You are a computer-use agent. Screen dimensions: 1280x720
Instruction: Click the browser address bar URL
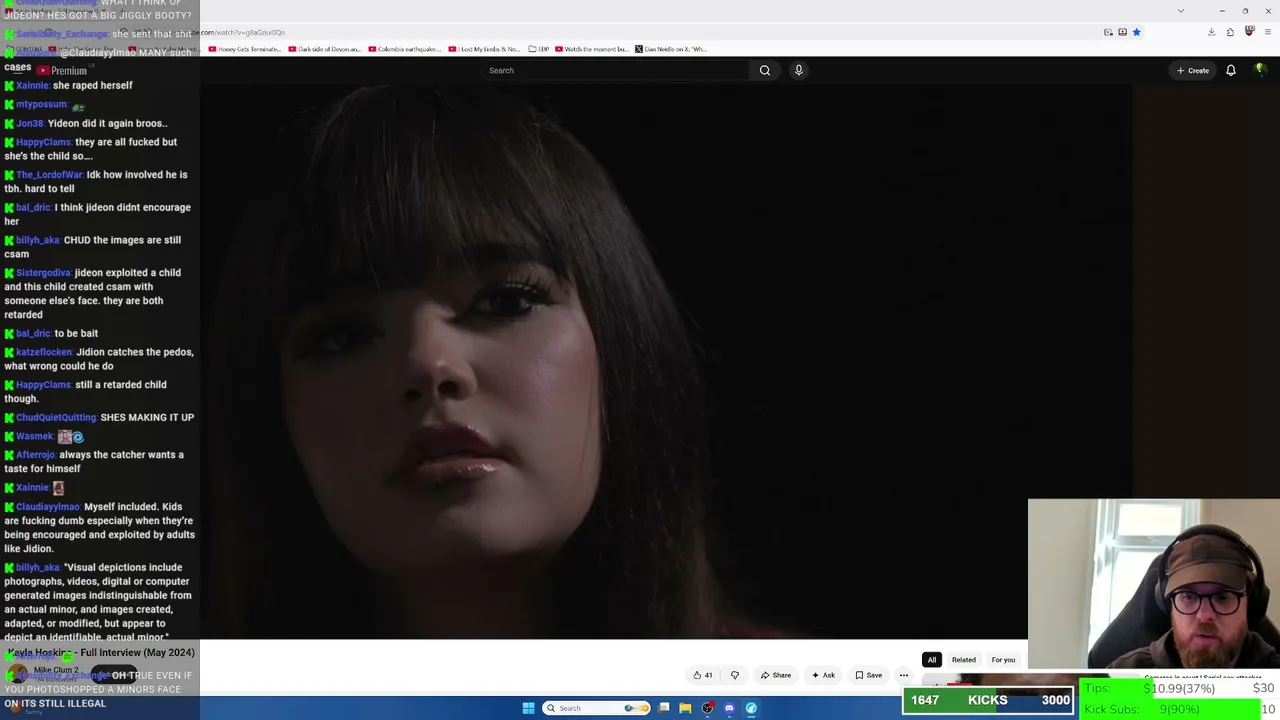245,33
